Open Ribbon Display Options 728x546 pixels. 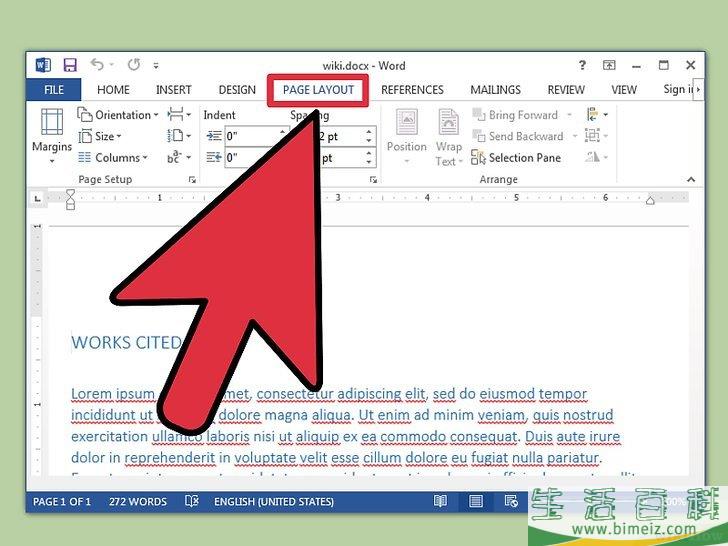pyautogui.click(x=609, y=65)
